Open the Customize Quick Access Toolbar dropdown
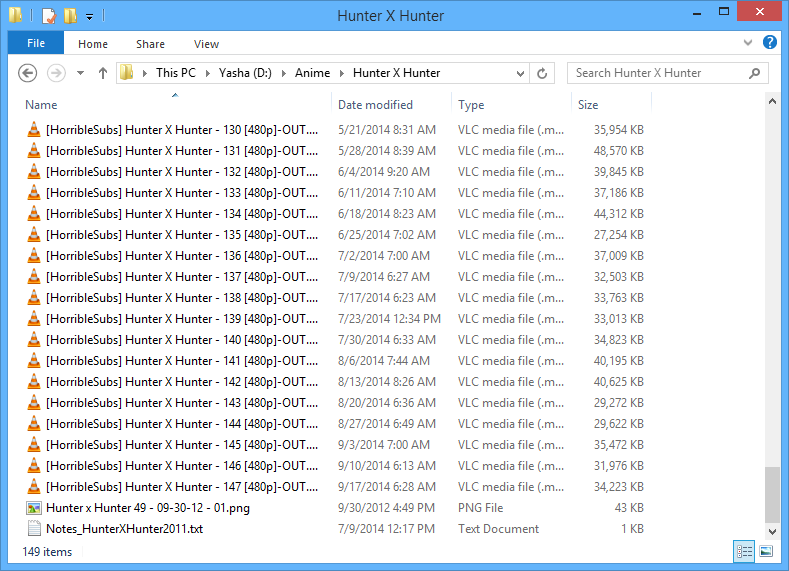Screen dimensions: 789x571 [89, 17]
